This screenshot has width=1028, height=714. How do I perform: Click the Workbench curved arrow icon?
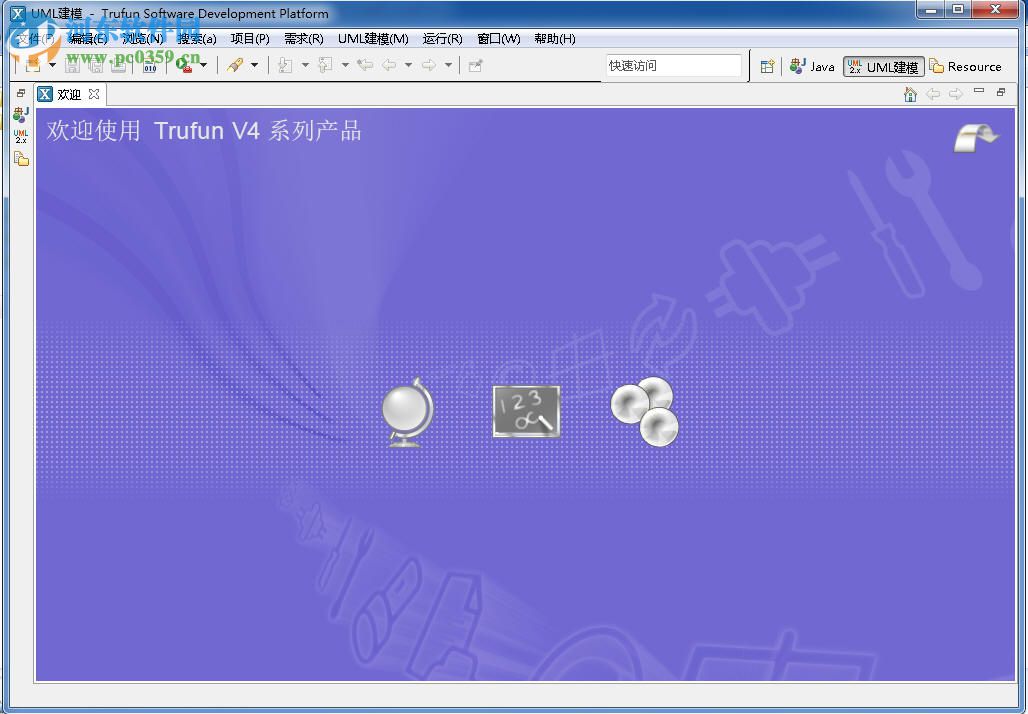(x=976, y=137)
